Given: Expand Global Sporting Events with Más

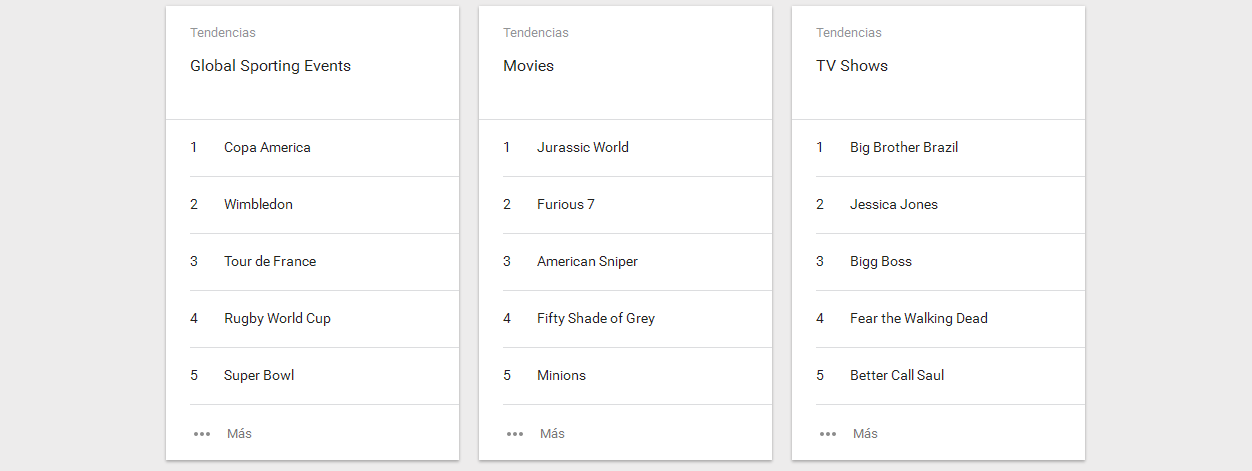Looking at the screenshot, I should (x=239, y=434).
